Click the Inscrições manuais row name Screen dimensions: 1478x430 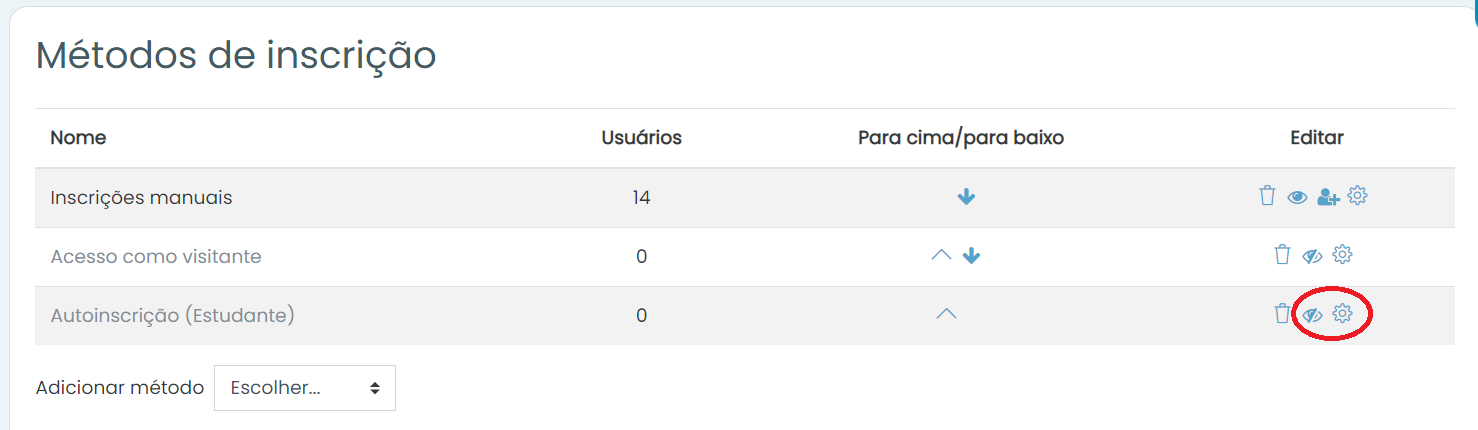click(x=141, y=198)
